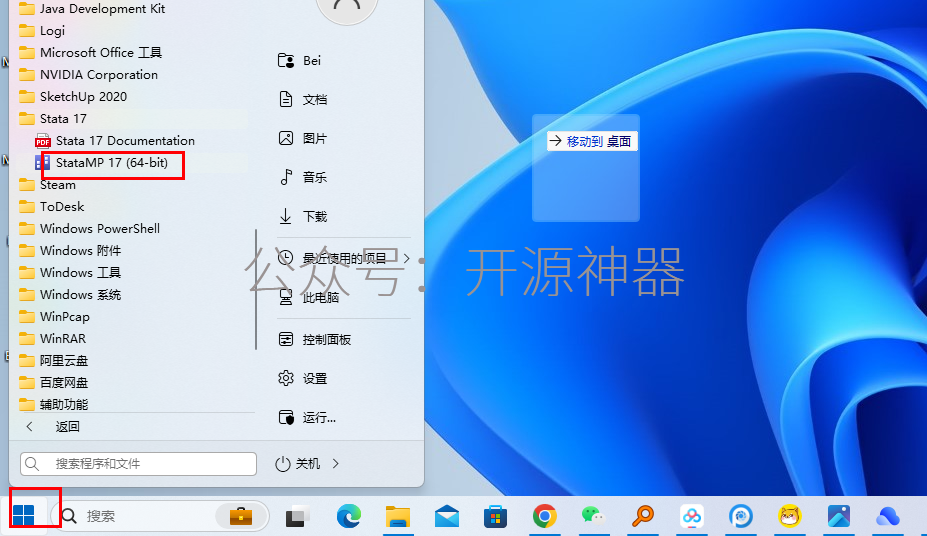This screenshot has height=536, width=927.
Task: Open the Windows Start button
Action: point(24,515)
